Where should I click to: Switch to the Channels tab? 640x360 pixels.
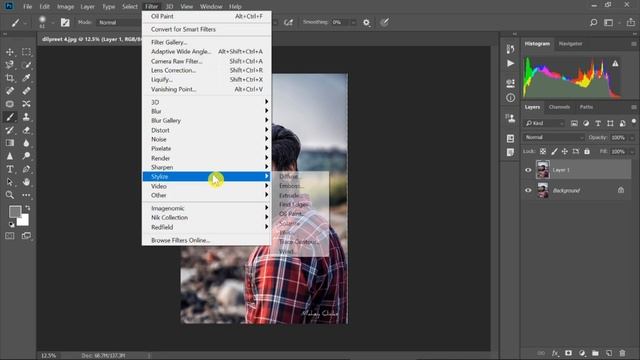559,107
